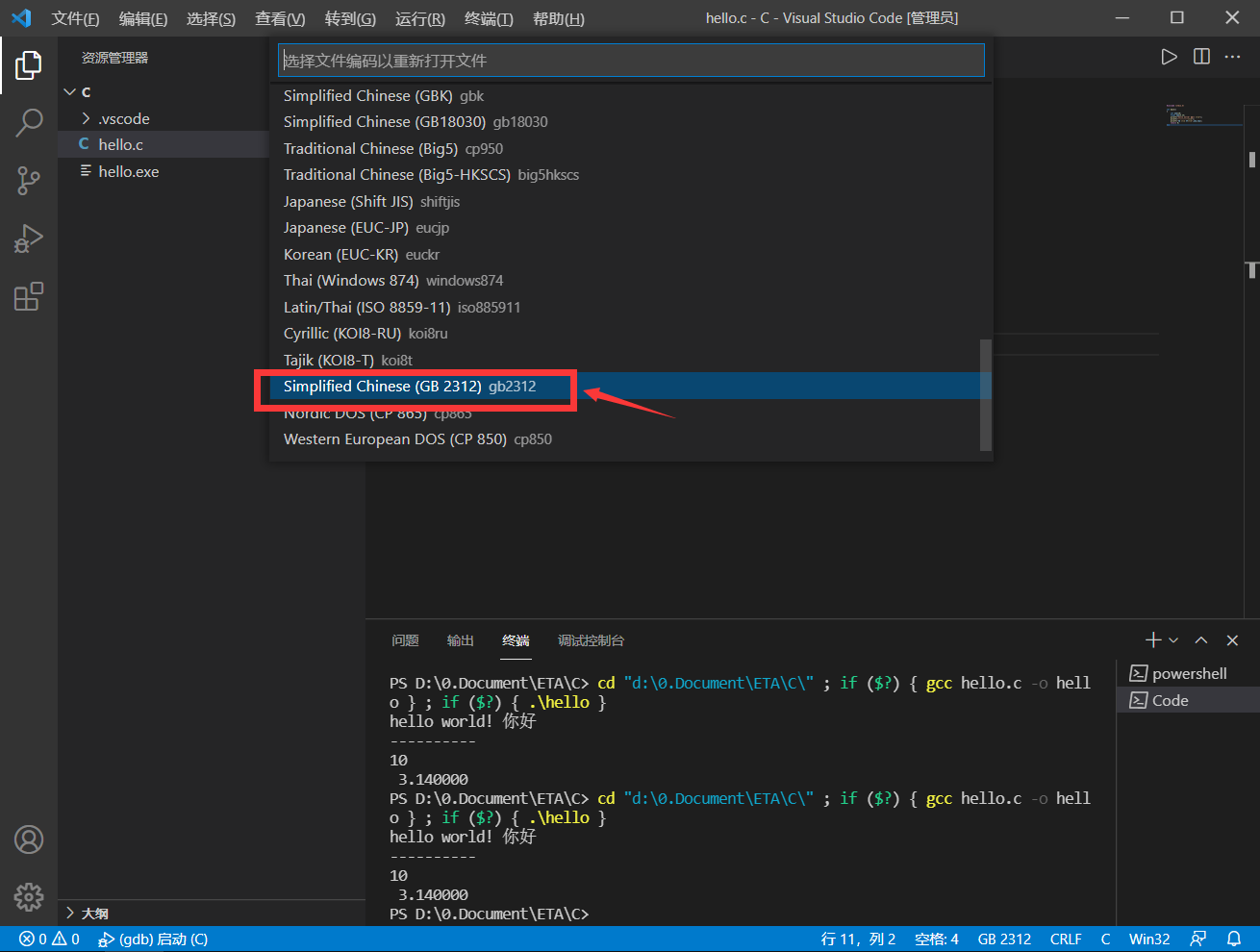Open the Accounts icon in activity bar
Screen dimensions: 1260x952
tap(29, 839)
